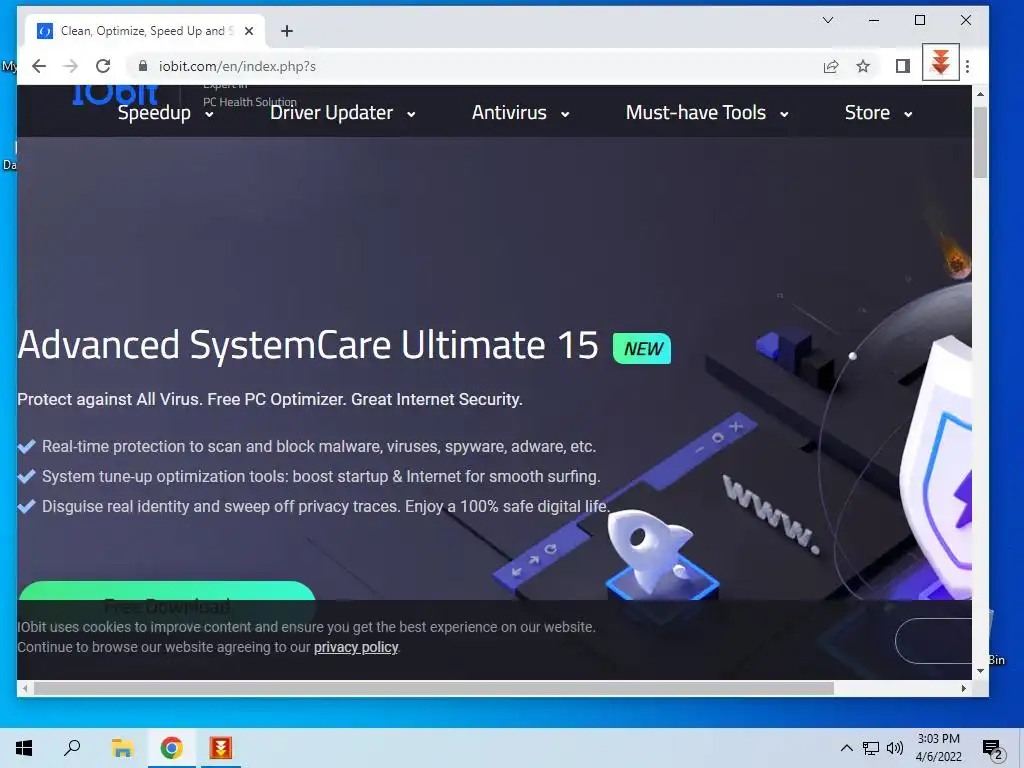Click the Chrome taskbar icon
Viewport: 1024px width, 768px height.
[171, 748]
